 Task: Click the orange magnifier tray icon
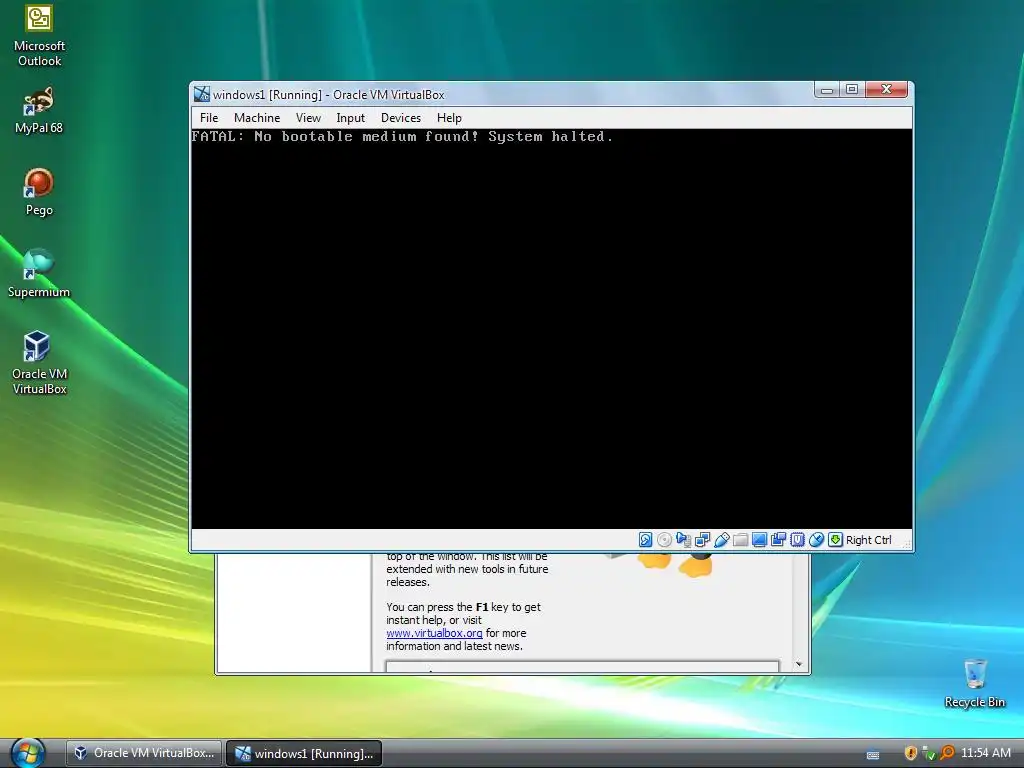(947, 753)
